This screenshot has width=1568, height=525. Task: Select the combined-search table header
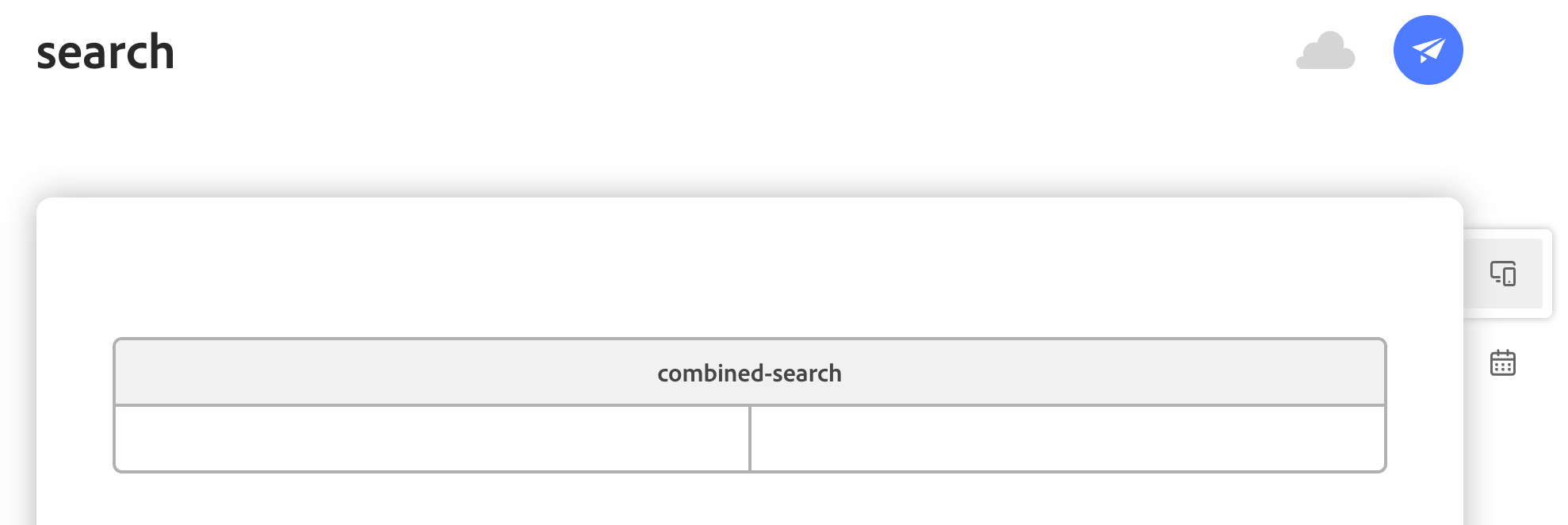pyautogui.click(x=749, y=373)
